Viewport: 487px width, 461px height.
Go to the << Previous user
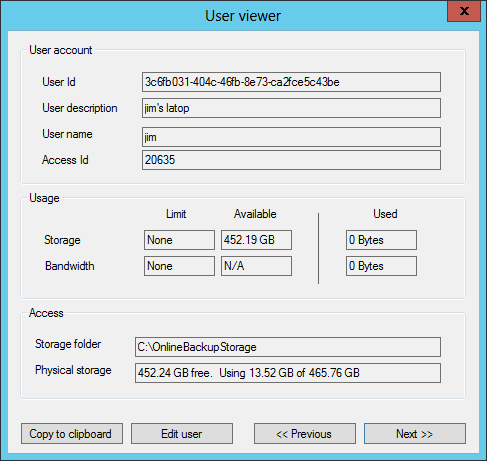(x=305, y=434)
